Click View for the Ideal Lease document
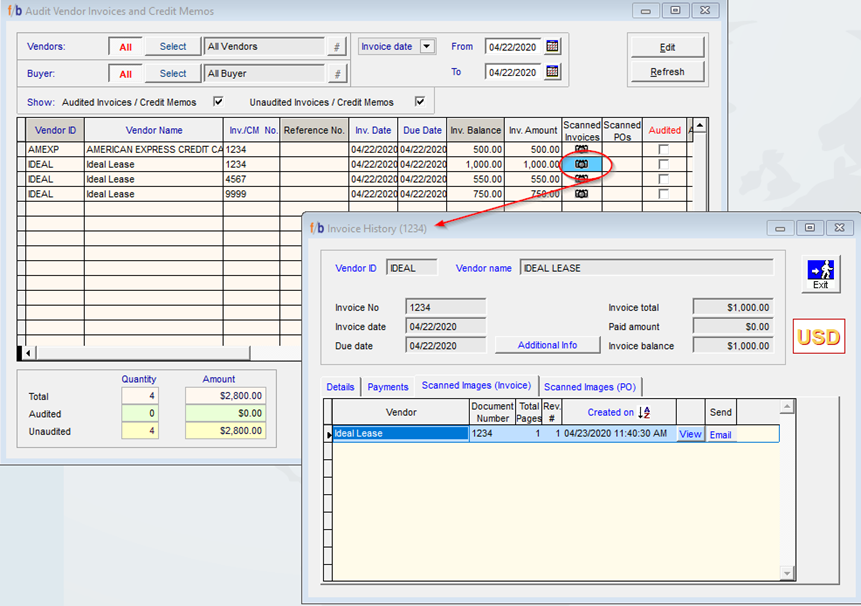861x606 pixels. pos(690,434)
